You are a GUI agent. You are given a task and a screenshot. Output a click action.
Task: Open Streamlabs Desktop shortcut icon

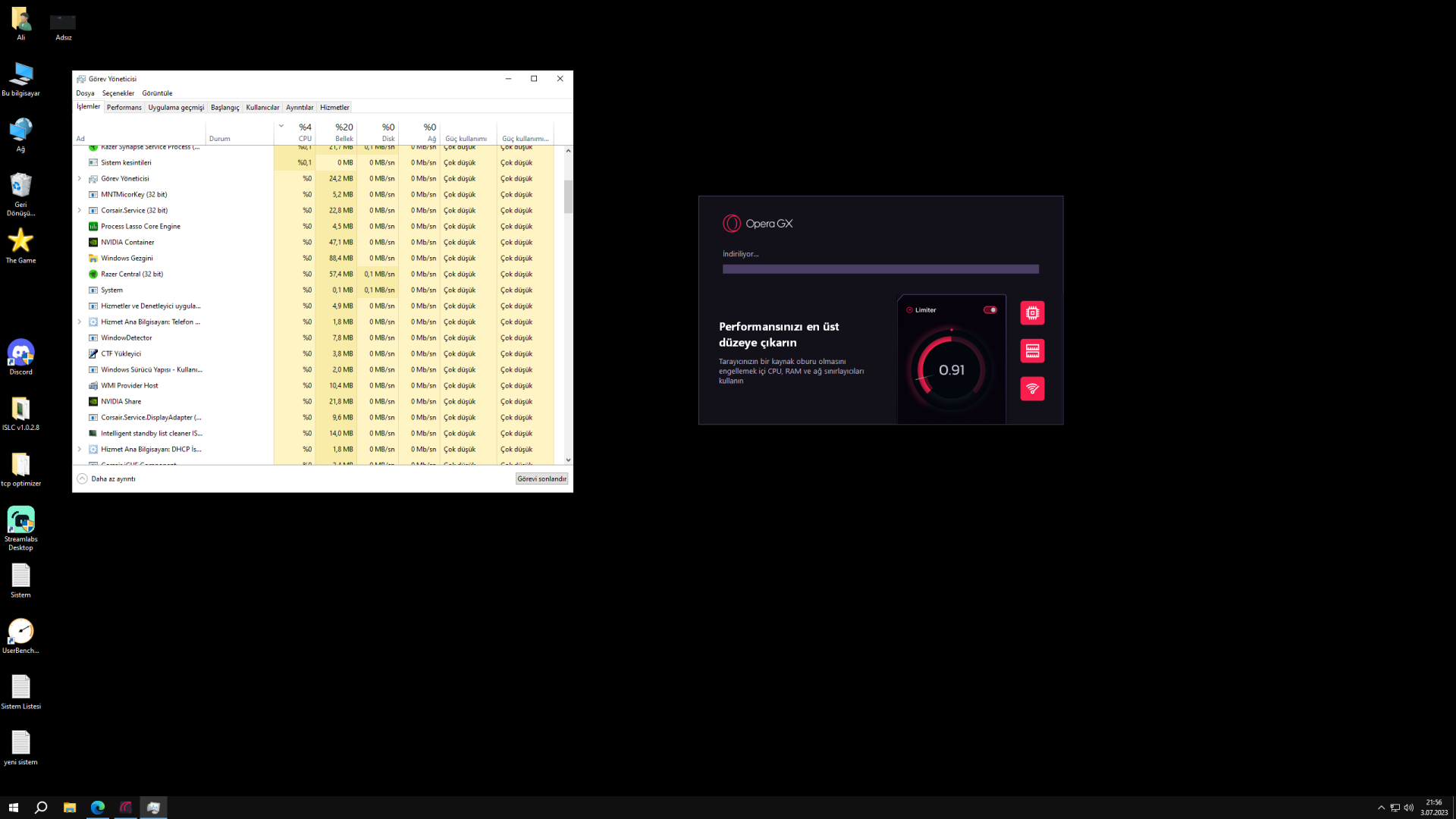[20, 520]
